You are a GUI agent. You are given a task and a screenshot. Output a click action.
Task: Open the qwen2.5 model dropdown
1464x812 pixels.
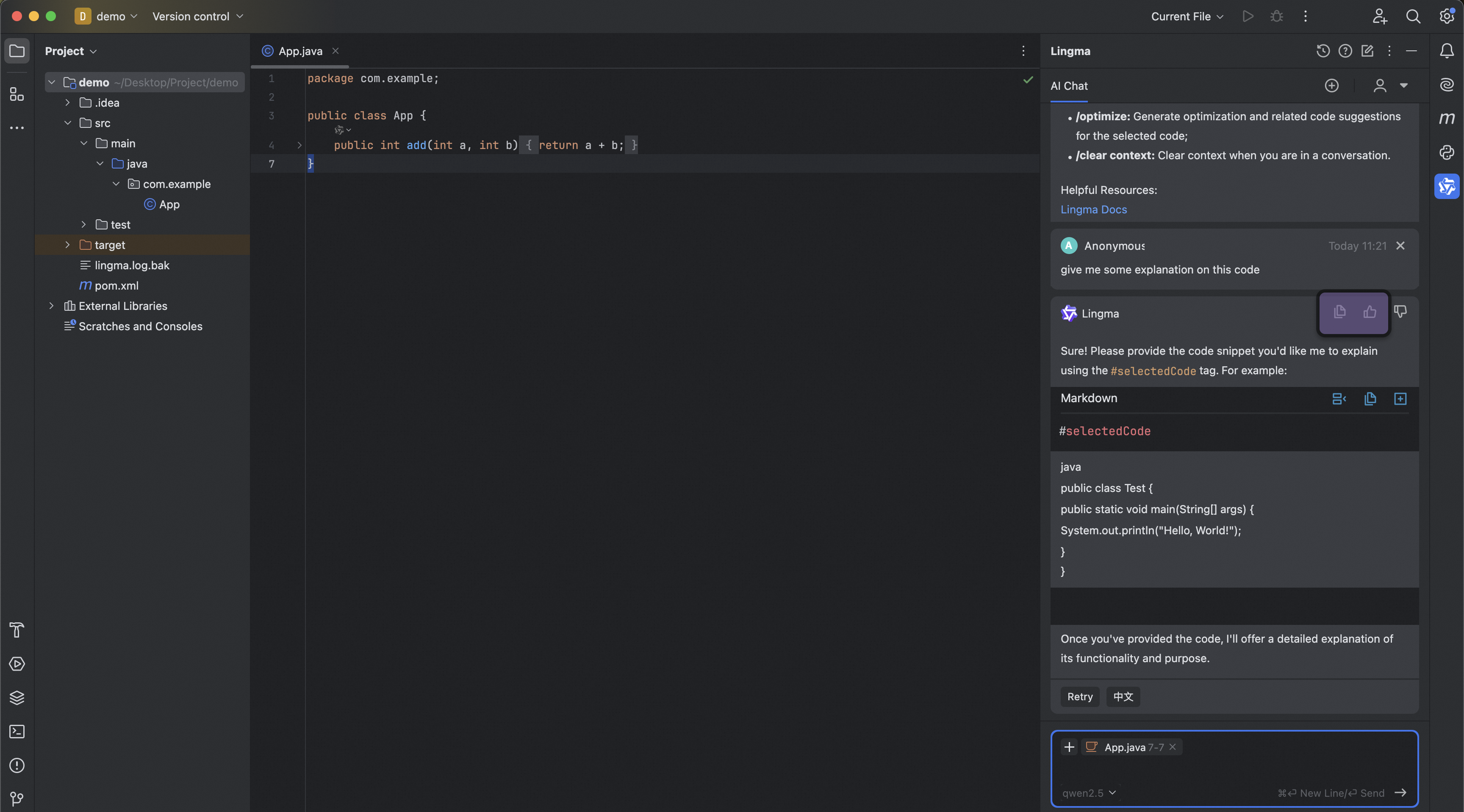click(1089, 793)
